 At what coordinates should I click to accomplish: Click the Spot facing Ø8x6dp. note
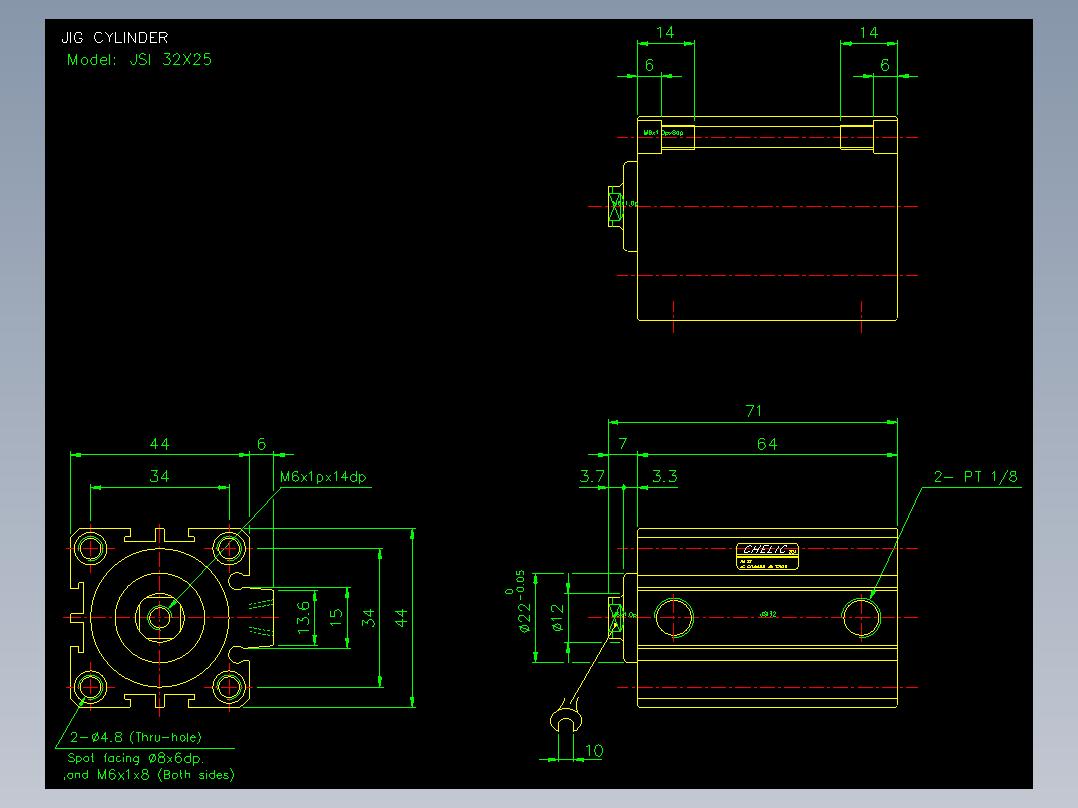pyautogui.click(x=135, y=758)
